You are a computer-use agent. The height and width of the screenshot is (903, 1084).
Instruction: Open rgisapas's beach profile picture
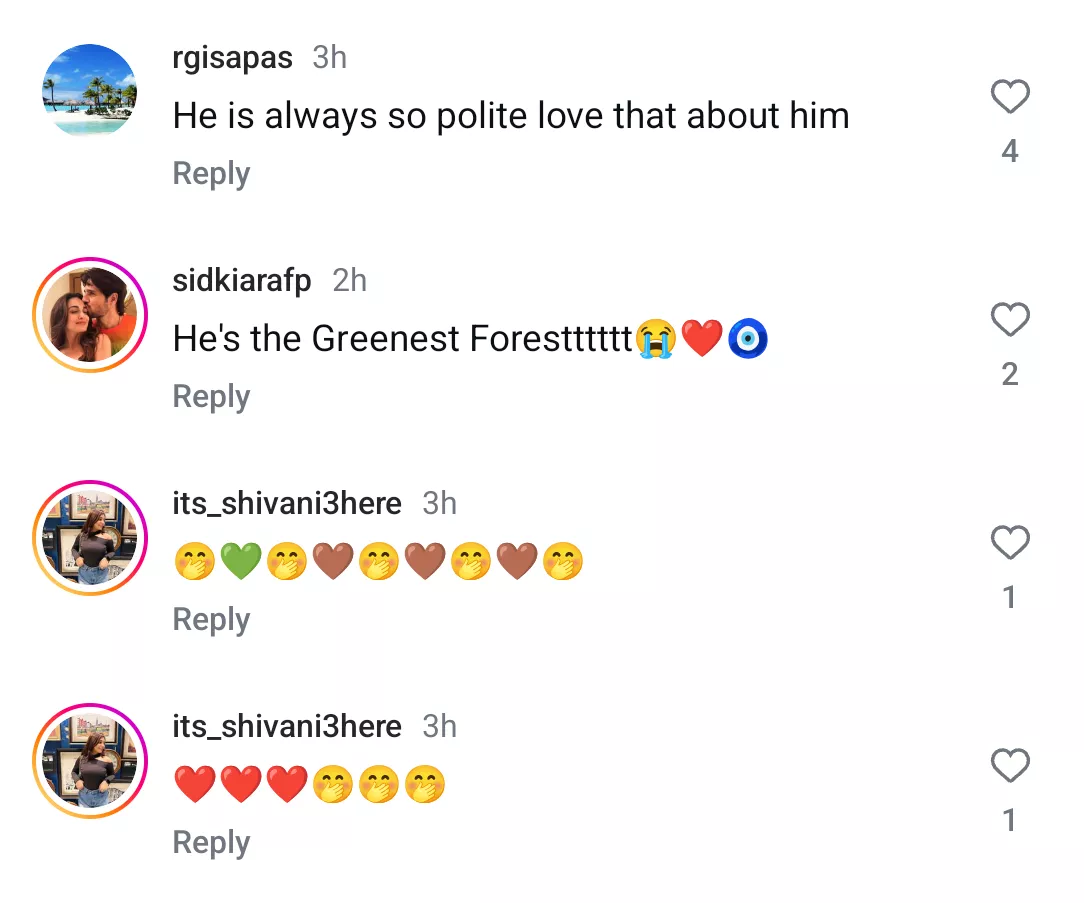(90, 92)
